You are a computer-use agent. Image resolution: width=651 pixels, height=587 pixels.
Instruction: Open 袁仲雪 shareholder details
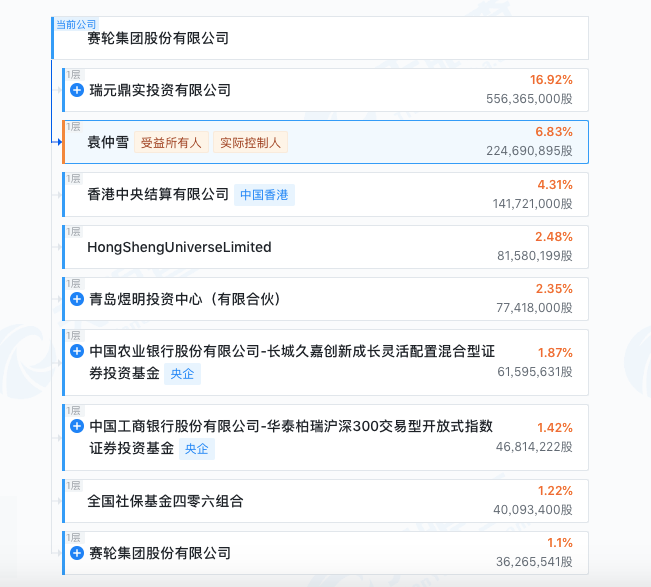coord(108,142)
